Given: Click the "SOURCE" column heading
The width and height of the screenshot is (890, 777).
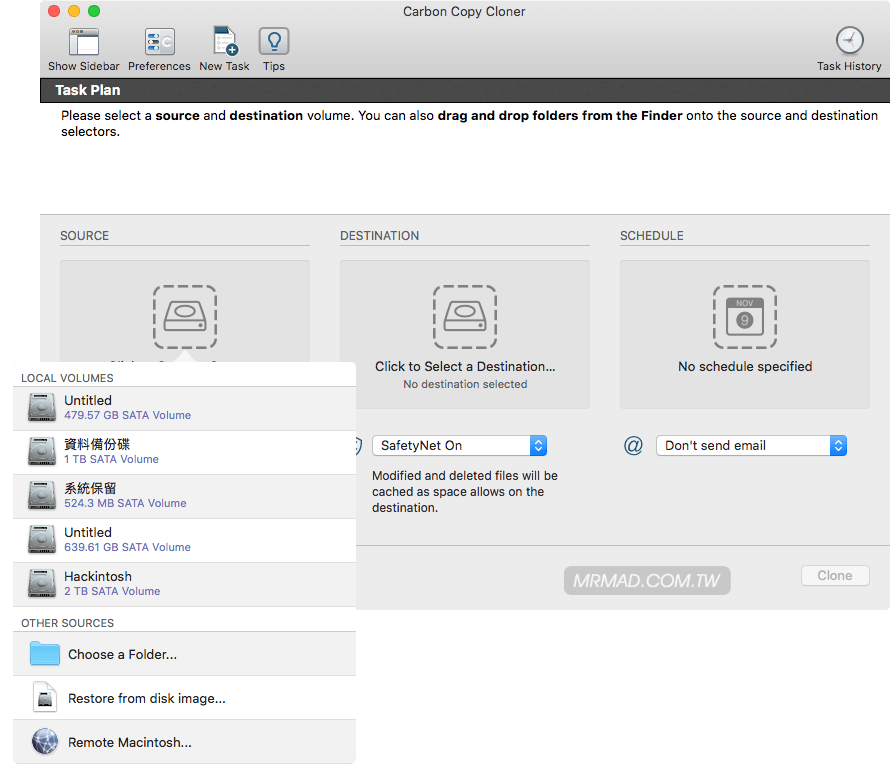Looking at the screenshot, I should 85,236.
